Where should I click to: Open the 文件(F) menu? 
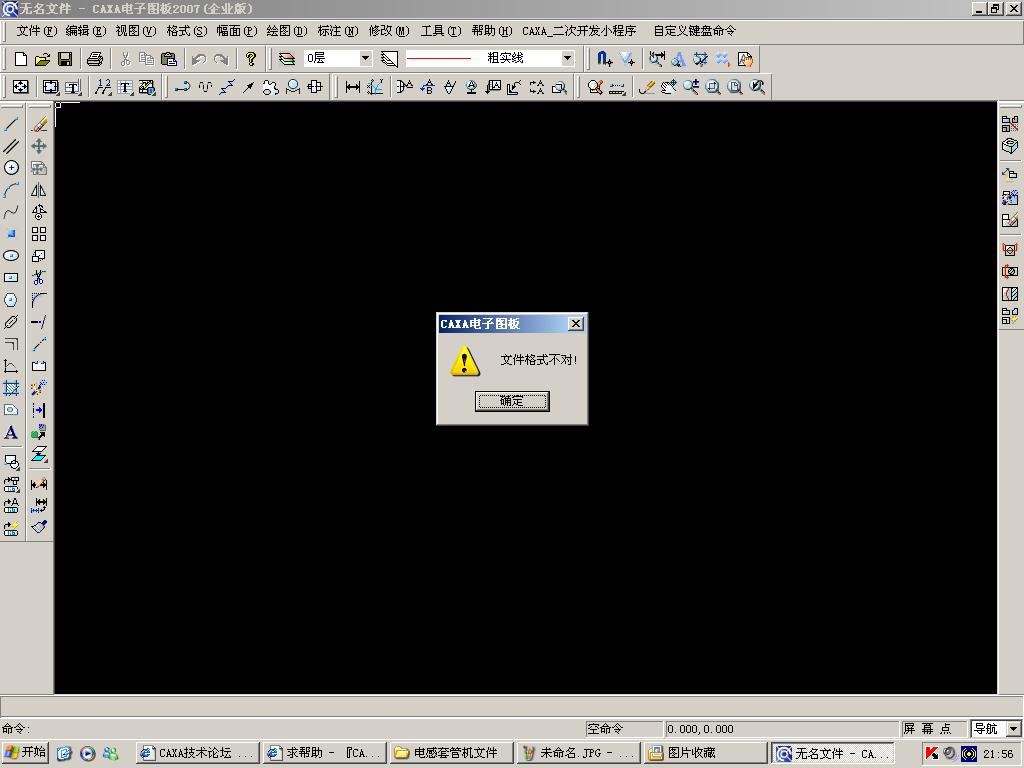36,31
